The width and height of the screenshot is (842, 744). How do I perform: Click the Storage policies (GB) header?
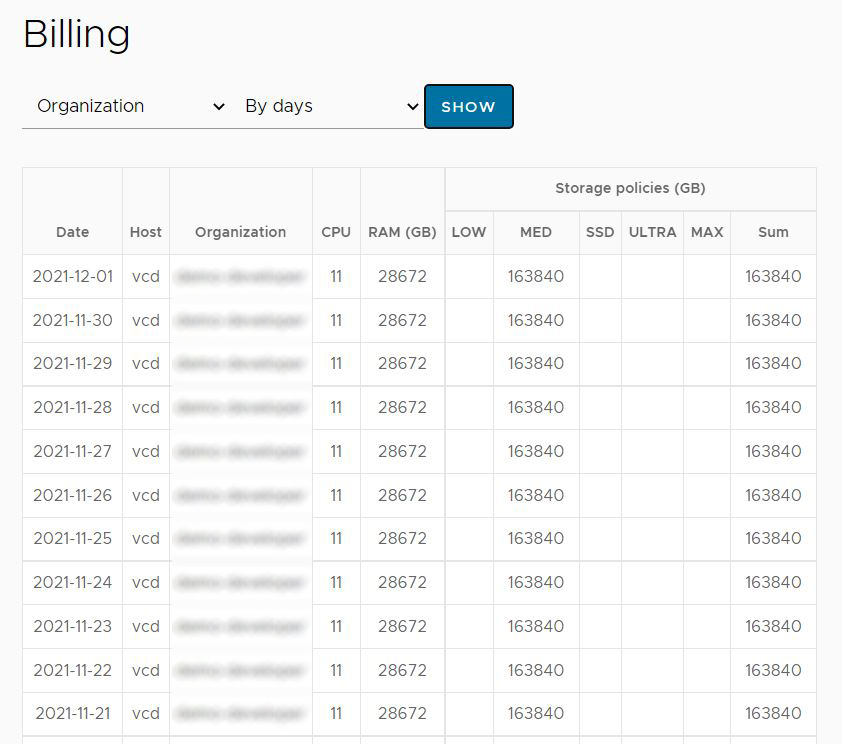(630, 188)
